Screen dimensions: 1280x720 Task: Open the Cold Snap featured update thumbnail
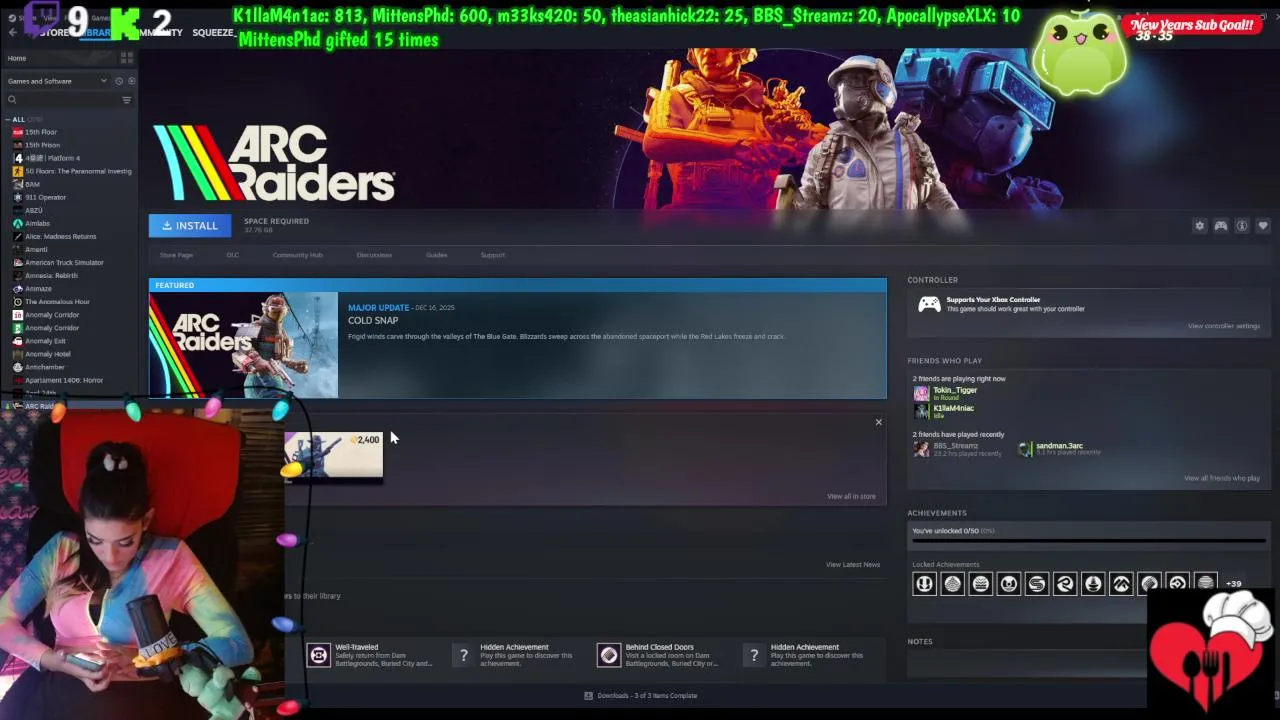point(243,345)
